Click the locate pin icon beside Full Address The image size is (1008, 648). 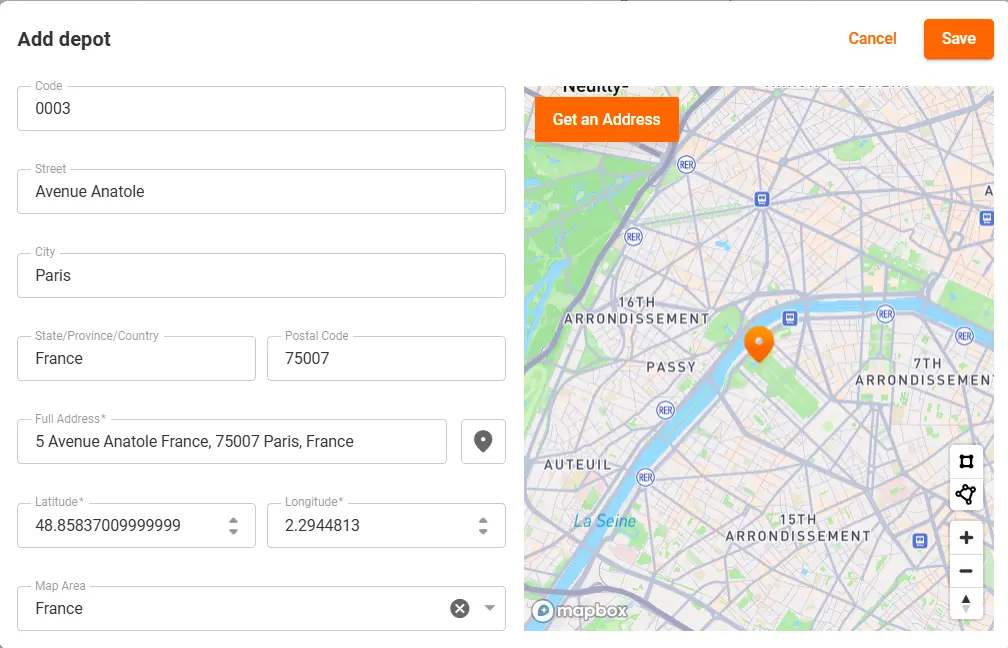point(483,441)
